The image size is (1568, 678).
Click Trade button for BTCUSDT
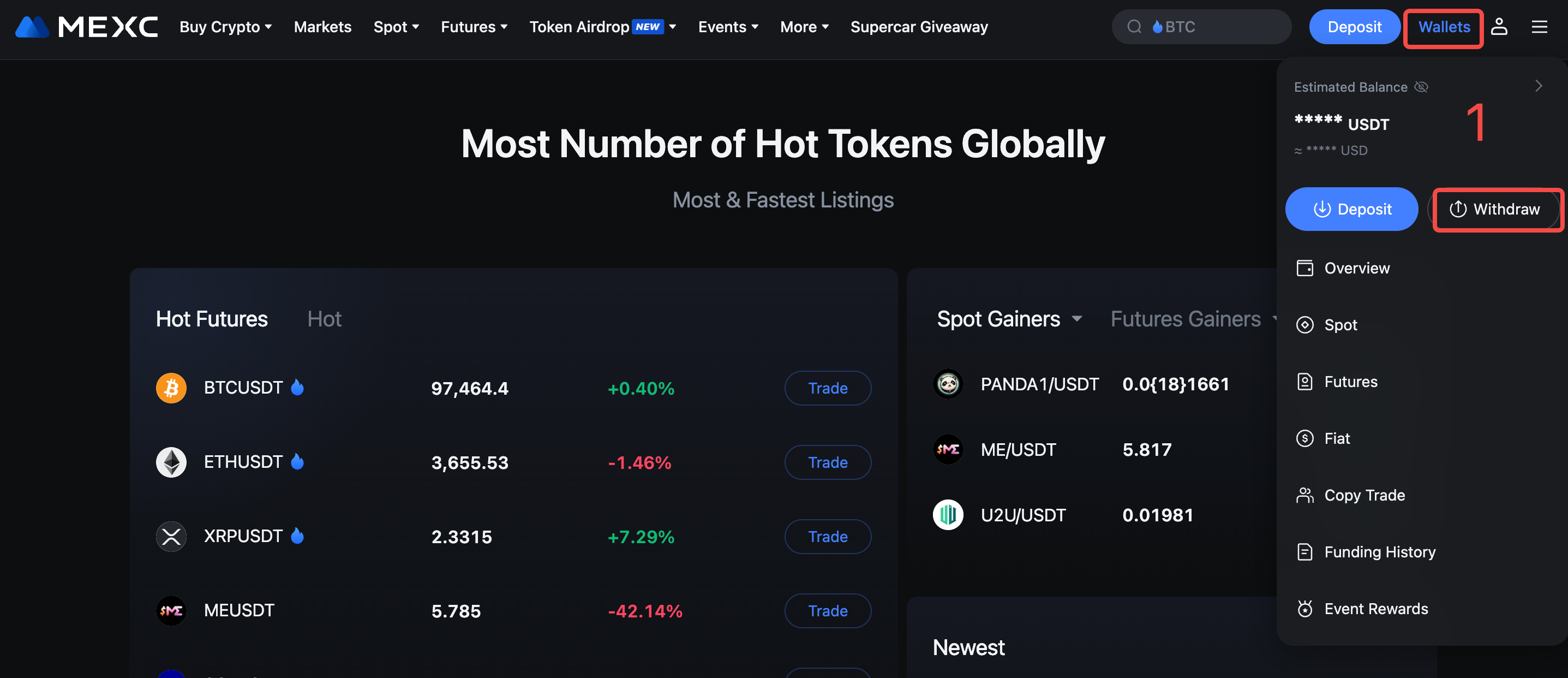(x=827, y=388)
